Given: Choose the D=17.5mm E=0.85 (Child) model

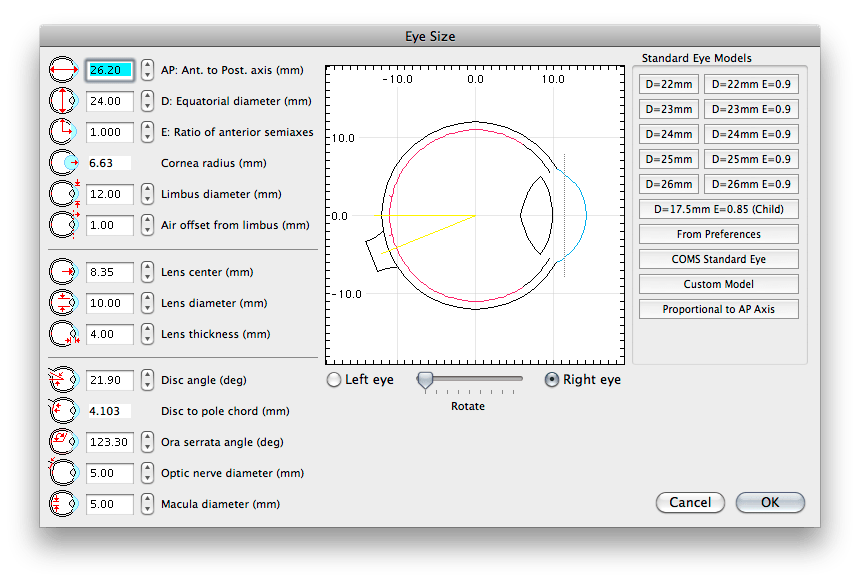Looking at the screenshot, I should click(x=718, y=209).
